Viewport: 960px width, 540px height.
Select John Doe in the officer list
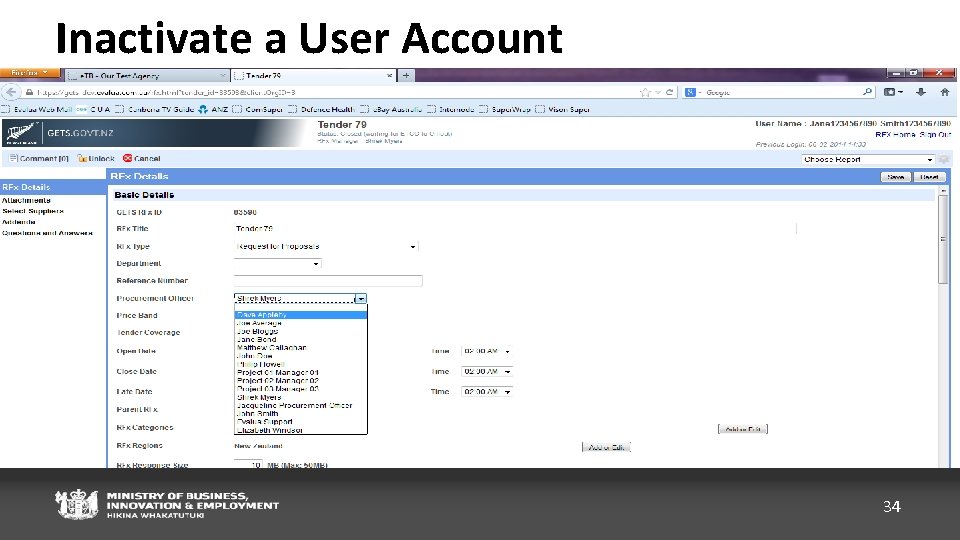tap(301, 356)
